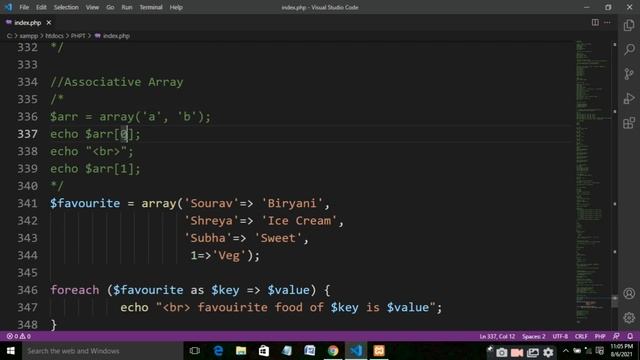The width and height of the screenshot is (640, 360).
Task: Click the feedback icon in status bar
Action: click(x=616, y=336)
